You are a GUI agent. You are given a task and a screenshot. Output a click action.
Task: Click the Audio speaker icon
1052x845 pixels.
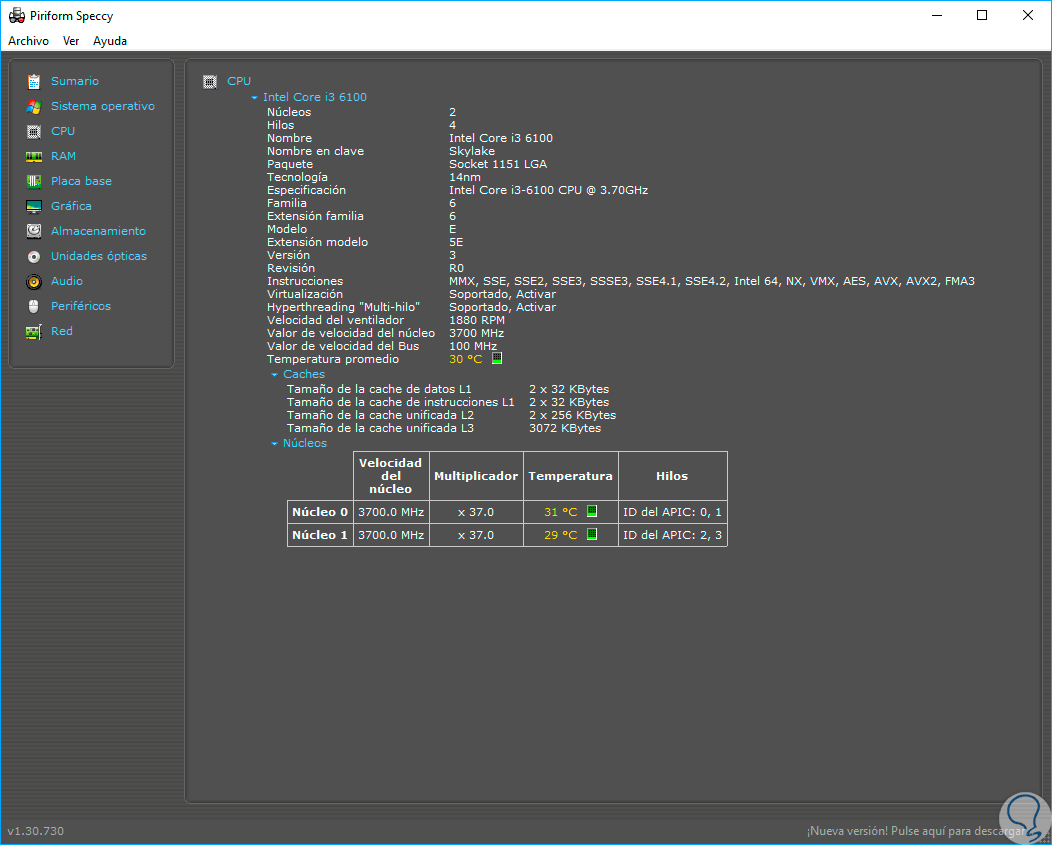(34, 281)
